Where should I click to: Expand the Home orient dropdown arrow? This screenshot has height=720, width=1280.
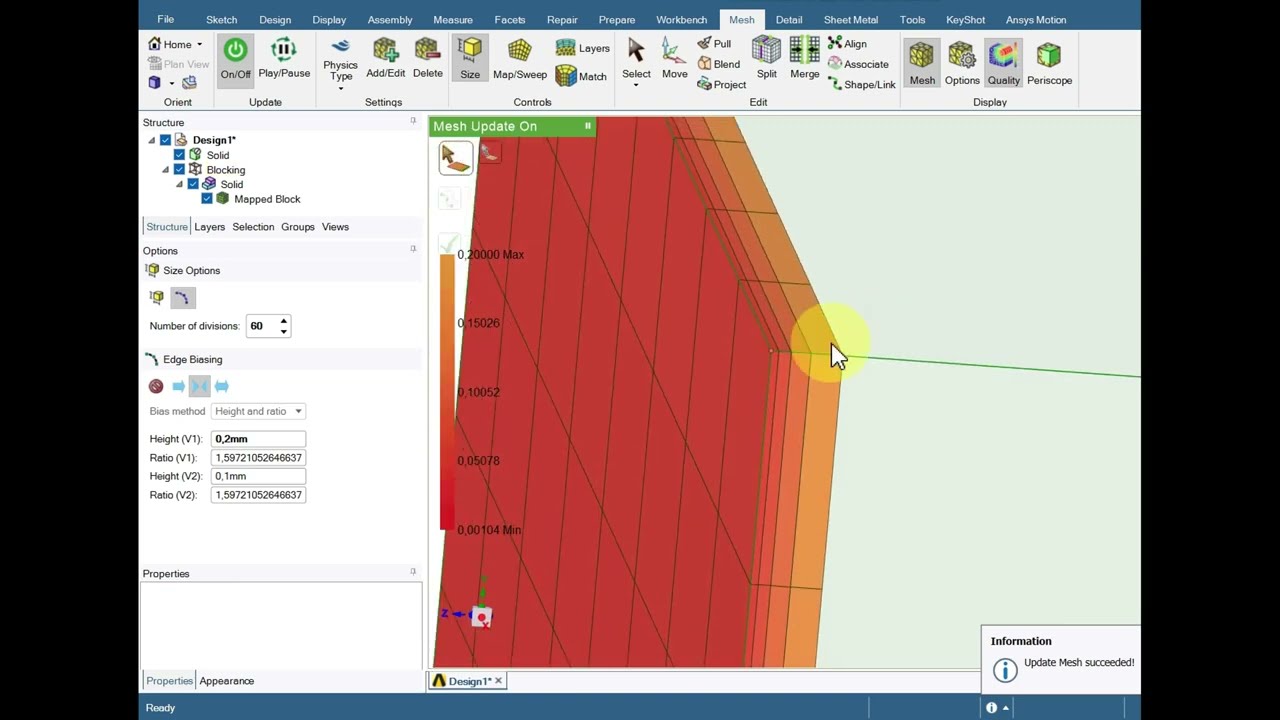point(199,44)
